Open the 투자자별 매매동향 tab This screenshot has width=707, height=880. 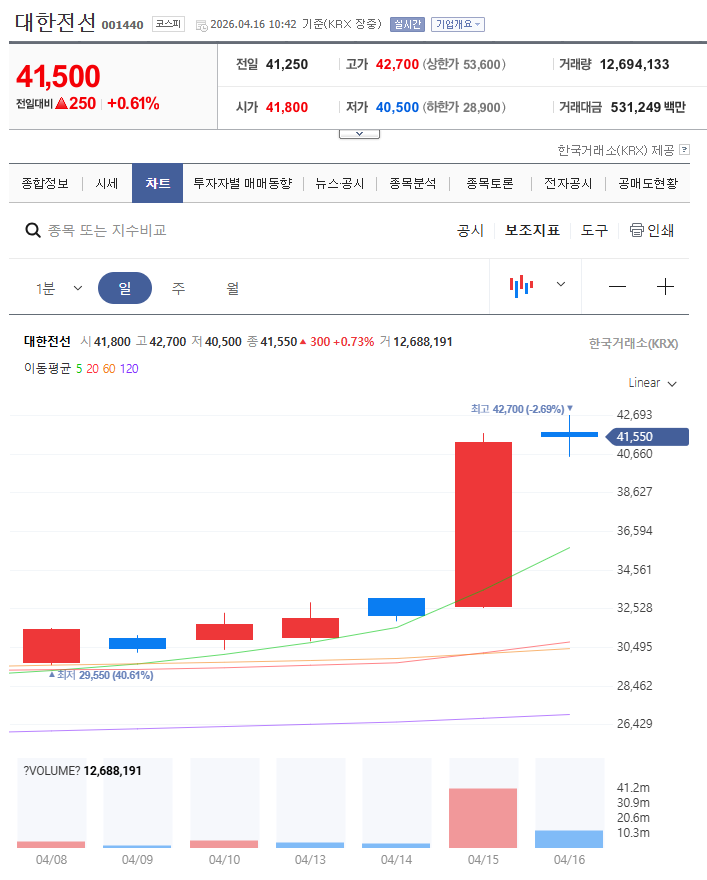tap(243, 184)
